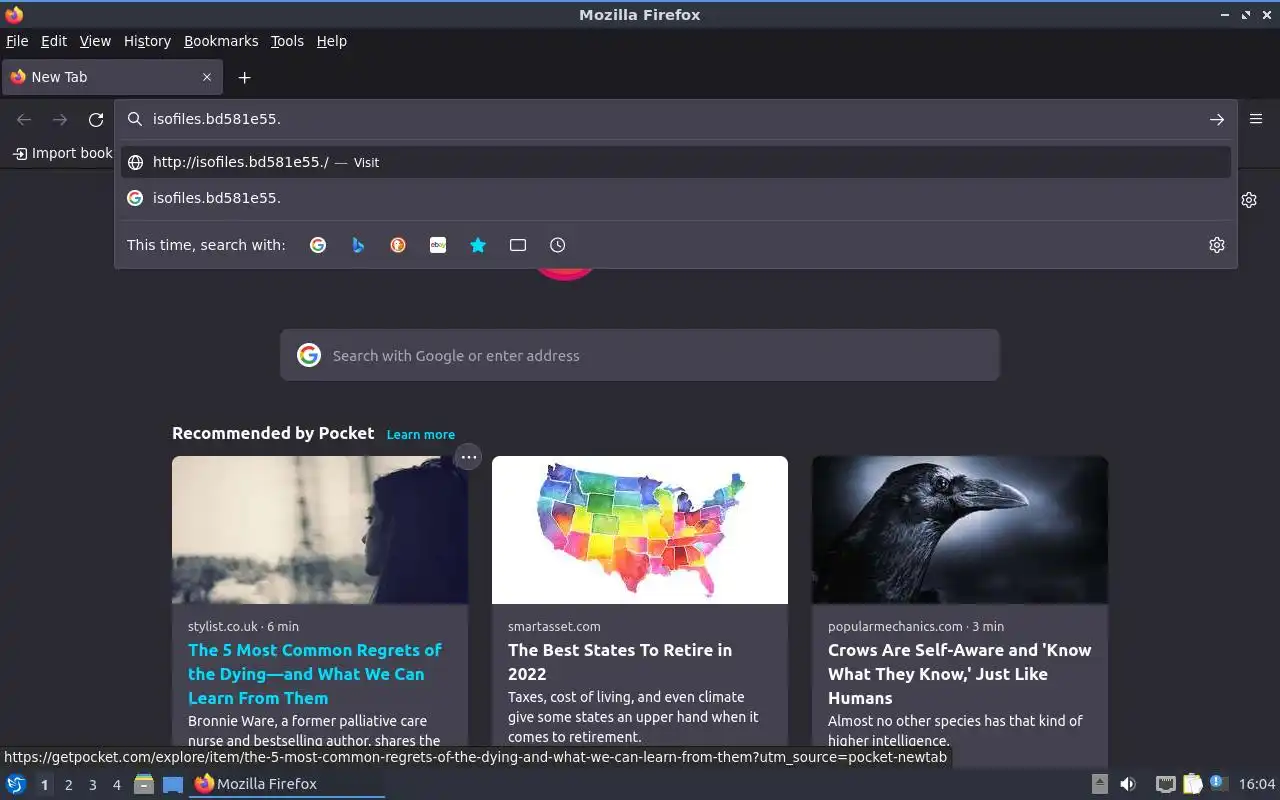Search this time with Bing
The height and width of the screenshot is (800, 1280).
(x=358, y=245)
